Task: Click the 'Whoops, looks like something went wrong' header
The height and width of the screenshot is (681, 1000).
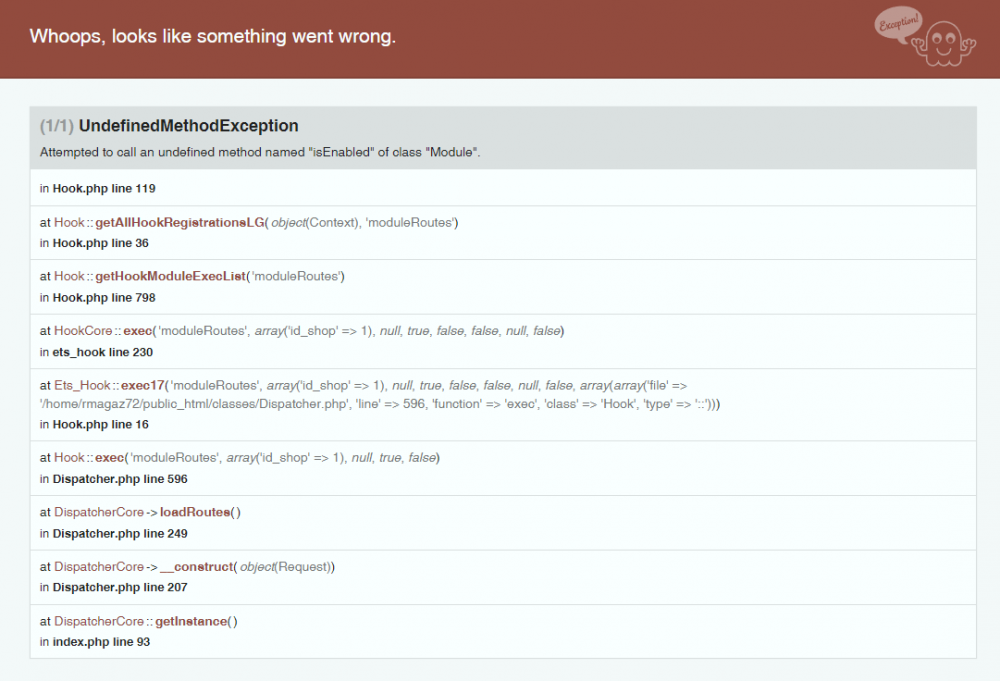Action: (x=212, y=36)
